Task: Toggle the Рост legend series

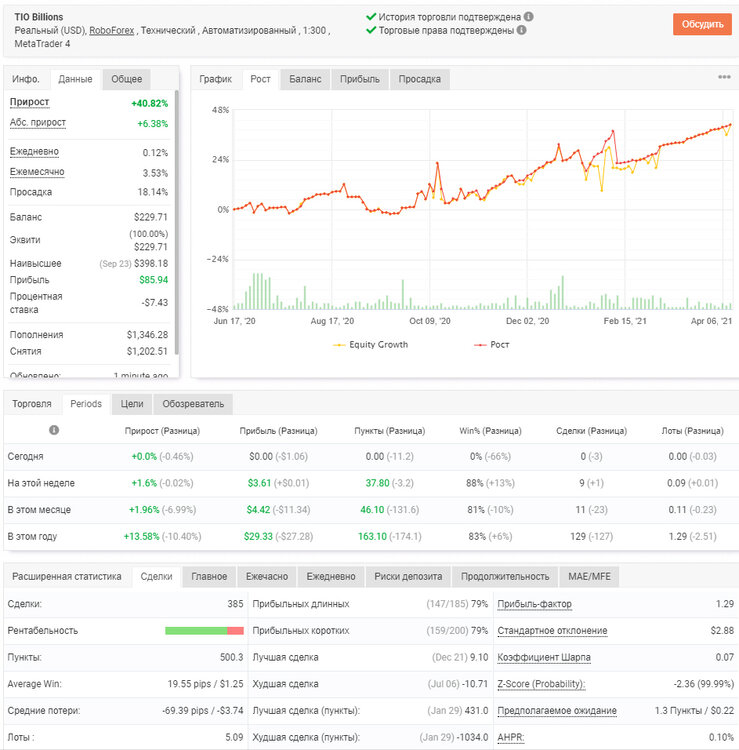Action: (x=491, y=344)
